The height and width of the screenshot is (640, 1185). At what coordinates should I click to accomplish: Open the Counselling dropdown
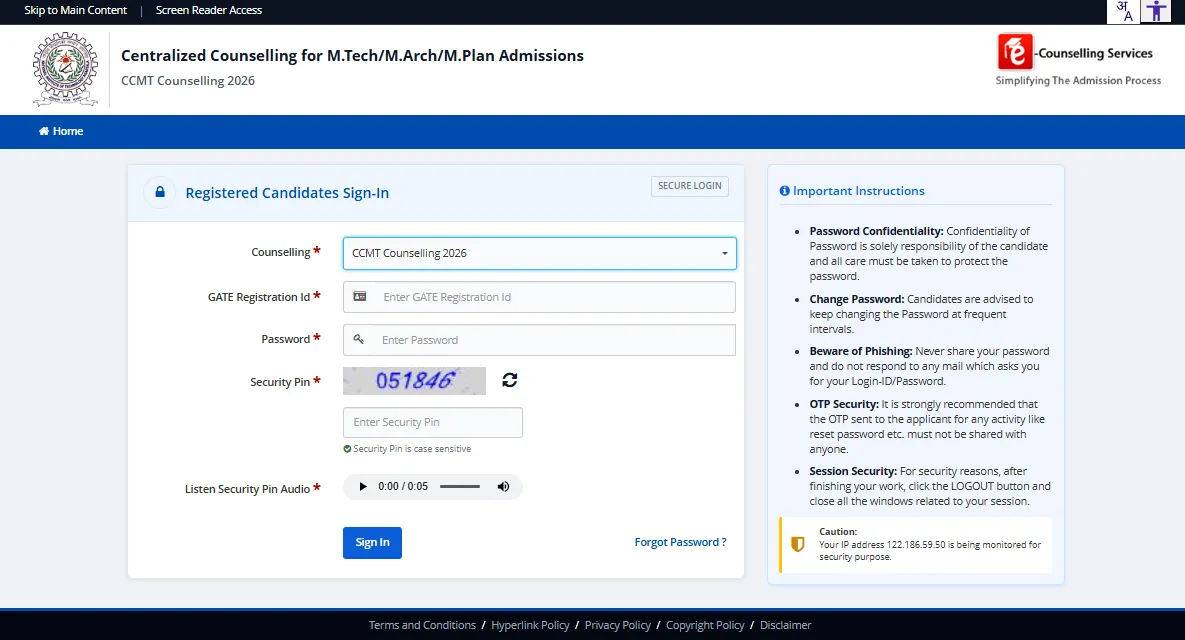point(540,253)
